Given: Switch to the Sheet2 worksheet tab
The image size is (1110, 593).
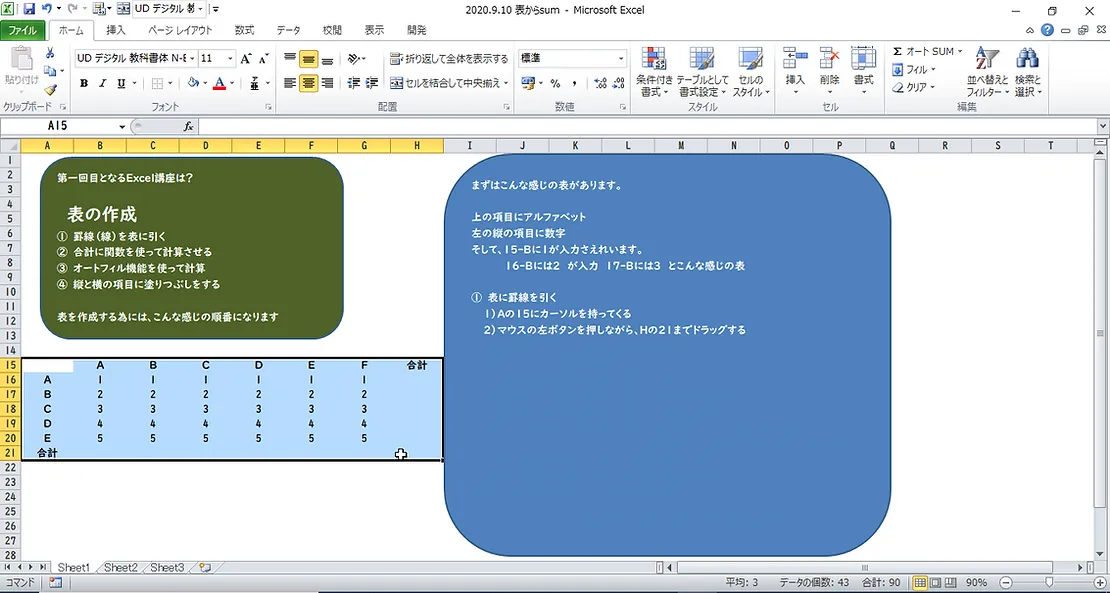Looking at the screenshot, I should pyautogui.click(x=121, y=568).
